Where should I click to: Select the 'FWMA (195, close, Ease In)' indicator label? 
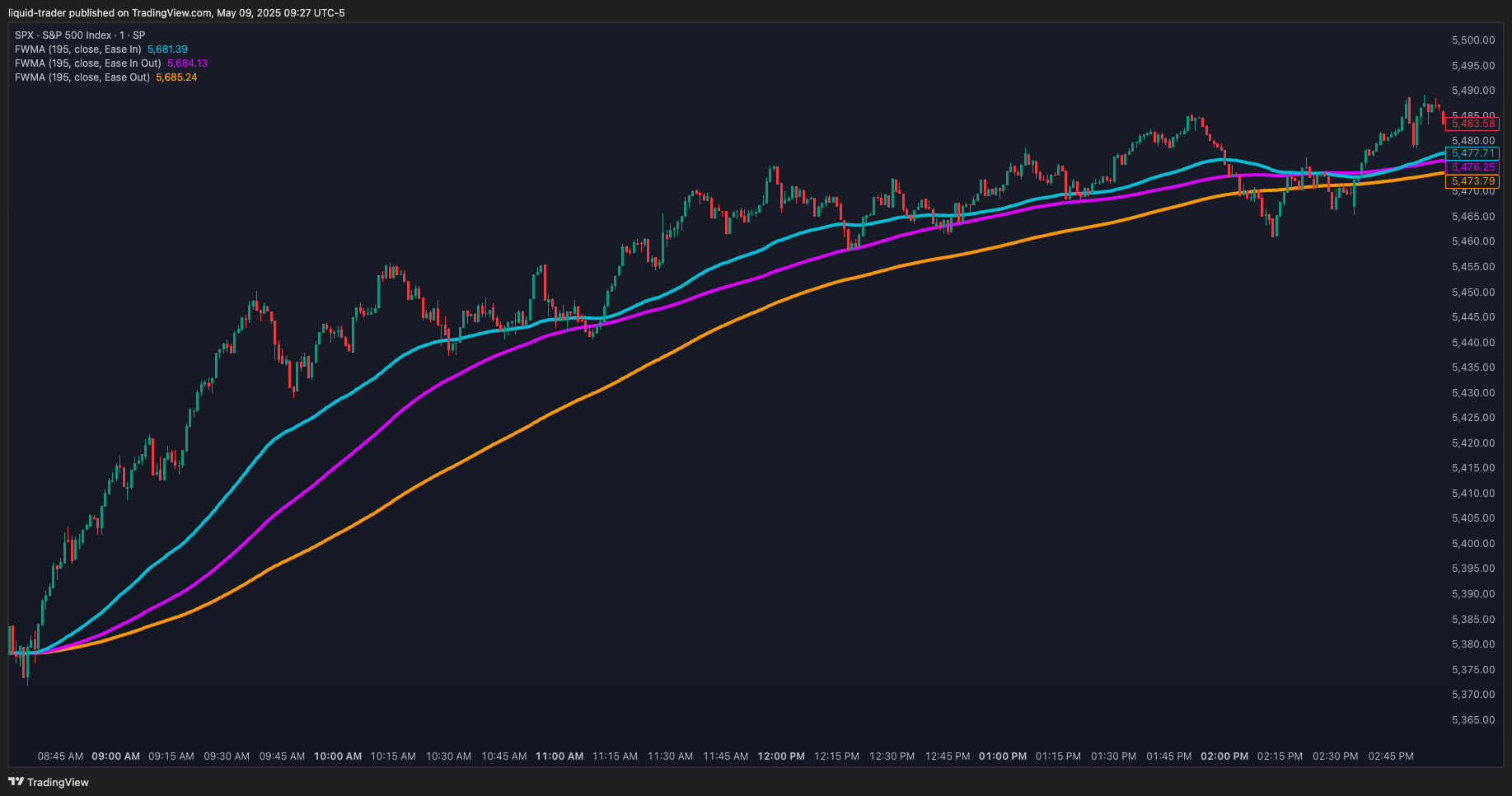coord(78,49)
